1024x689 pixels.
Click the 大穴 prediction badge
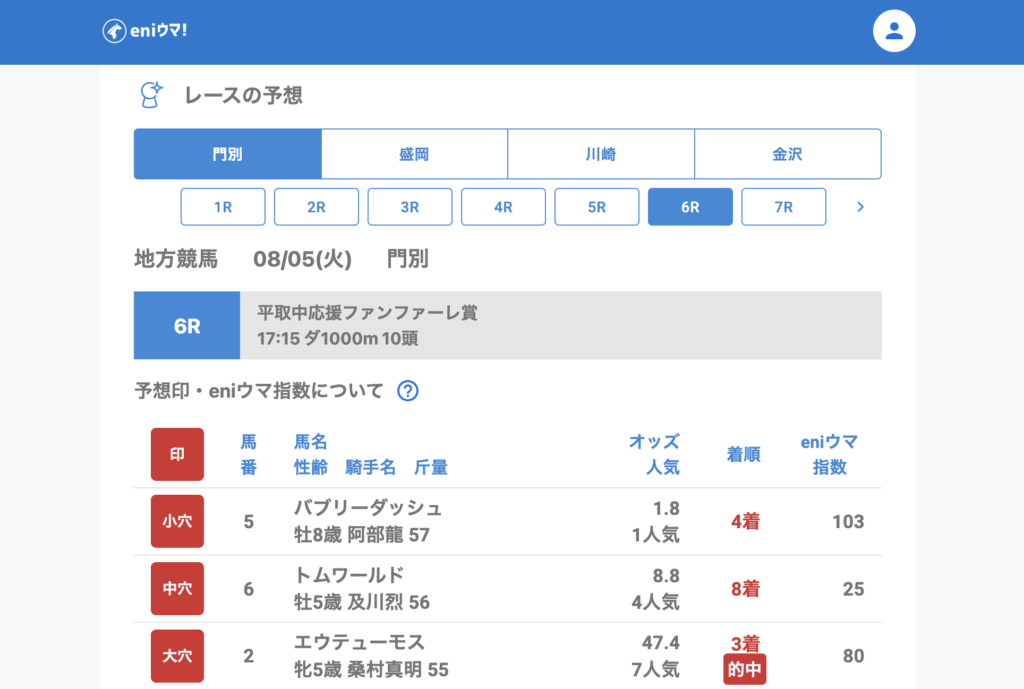177,656
